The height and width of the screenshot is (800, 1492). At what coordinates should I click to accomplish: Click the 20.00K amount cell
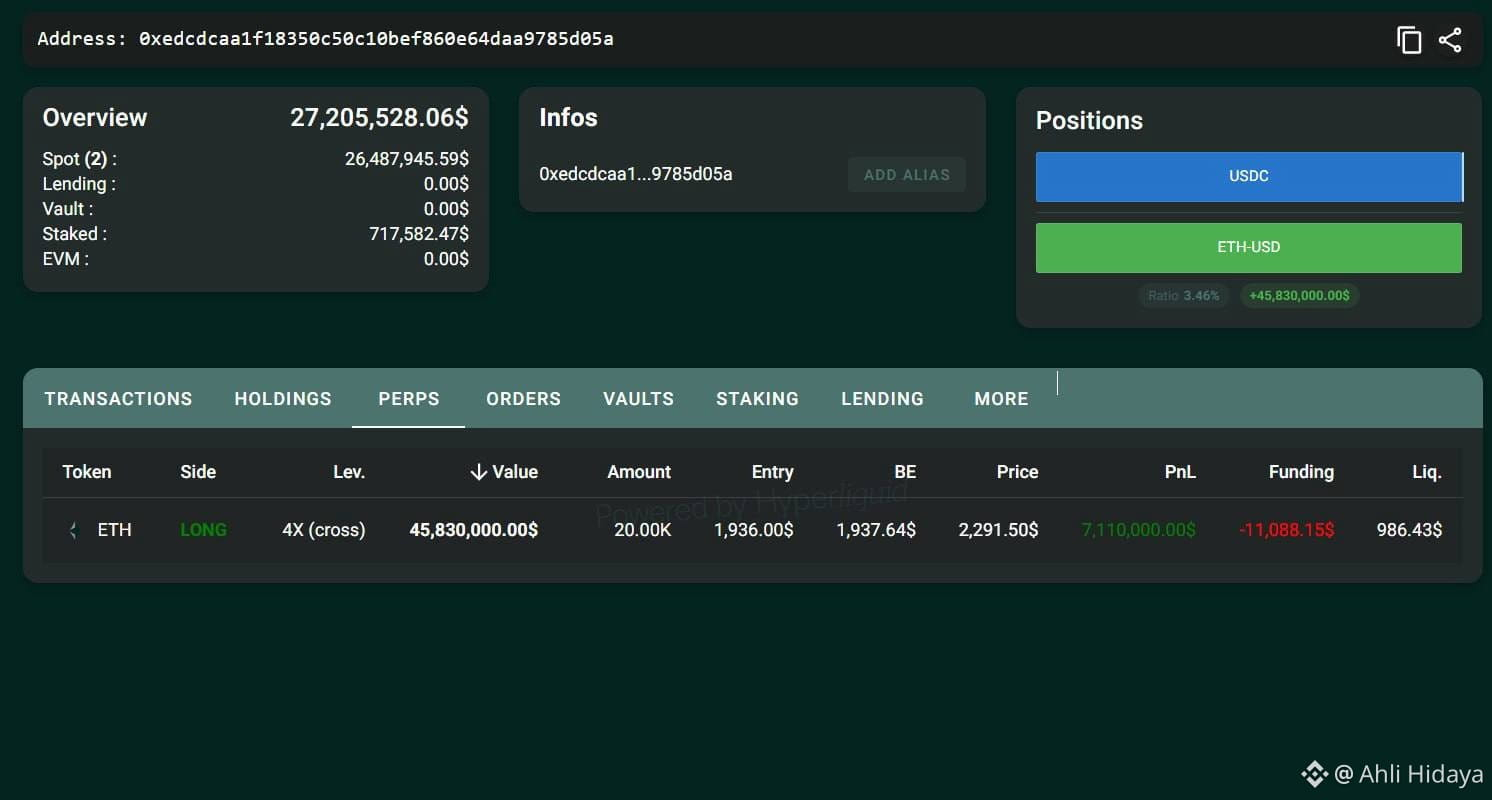click(x=642, y=530)
